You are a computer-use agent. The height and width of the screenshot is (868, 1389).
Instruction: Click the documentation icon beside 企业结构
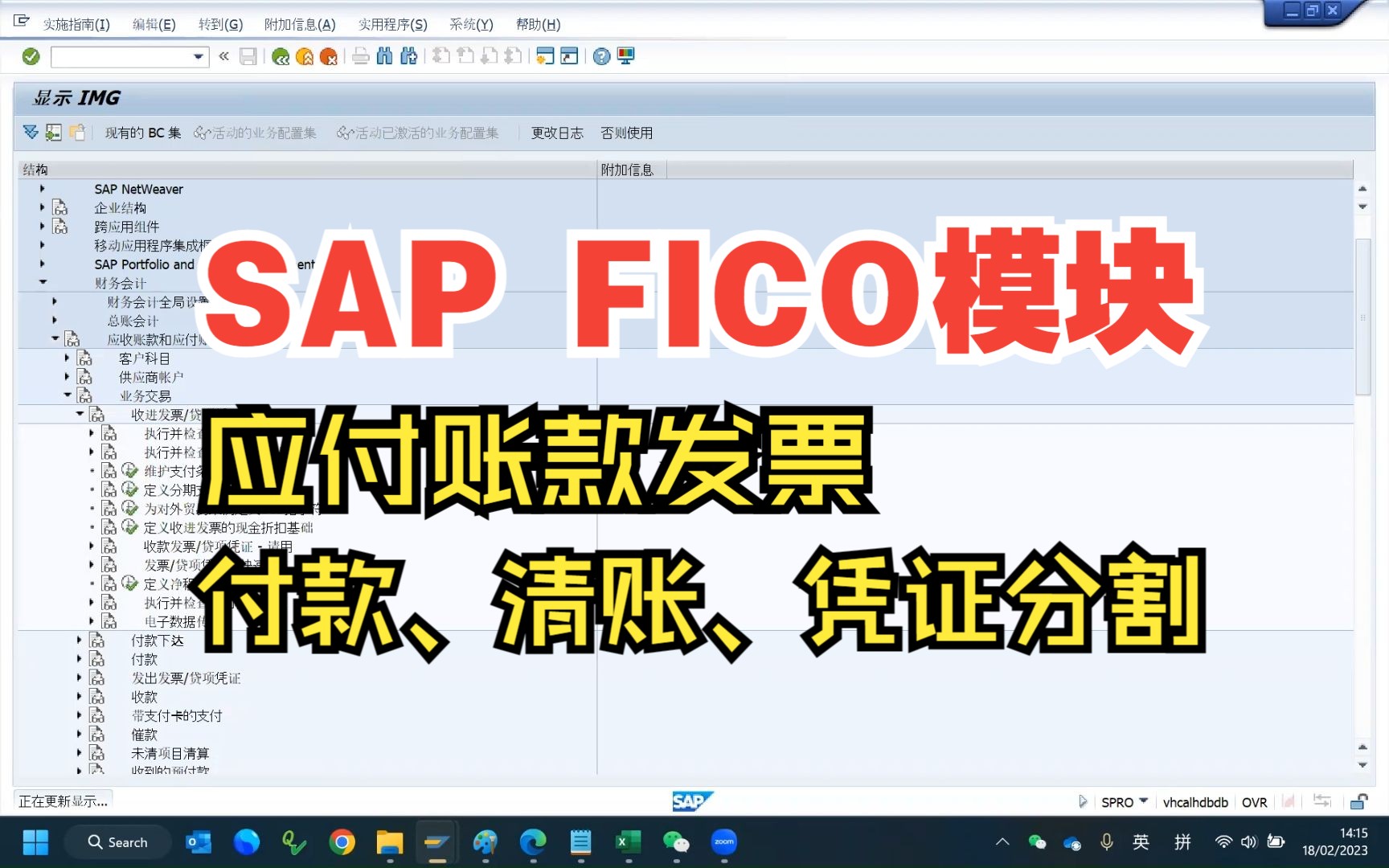(60, 207)
